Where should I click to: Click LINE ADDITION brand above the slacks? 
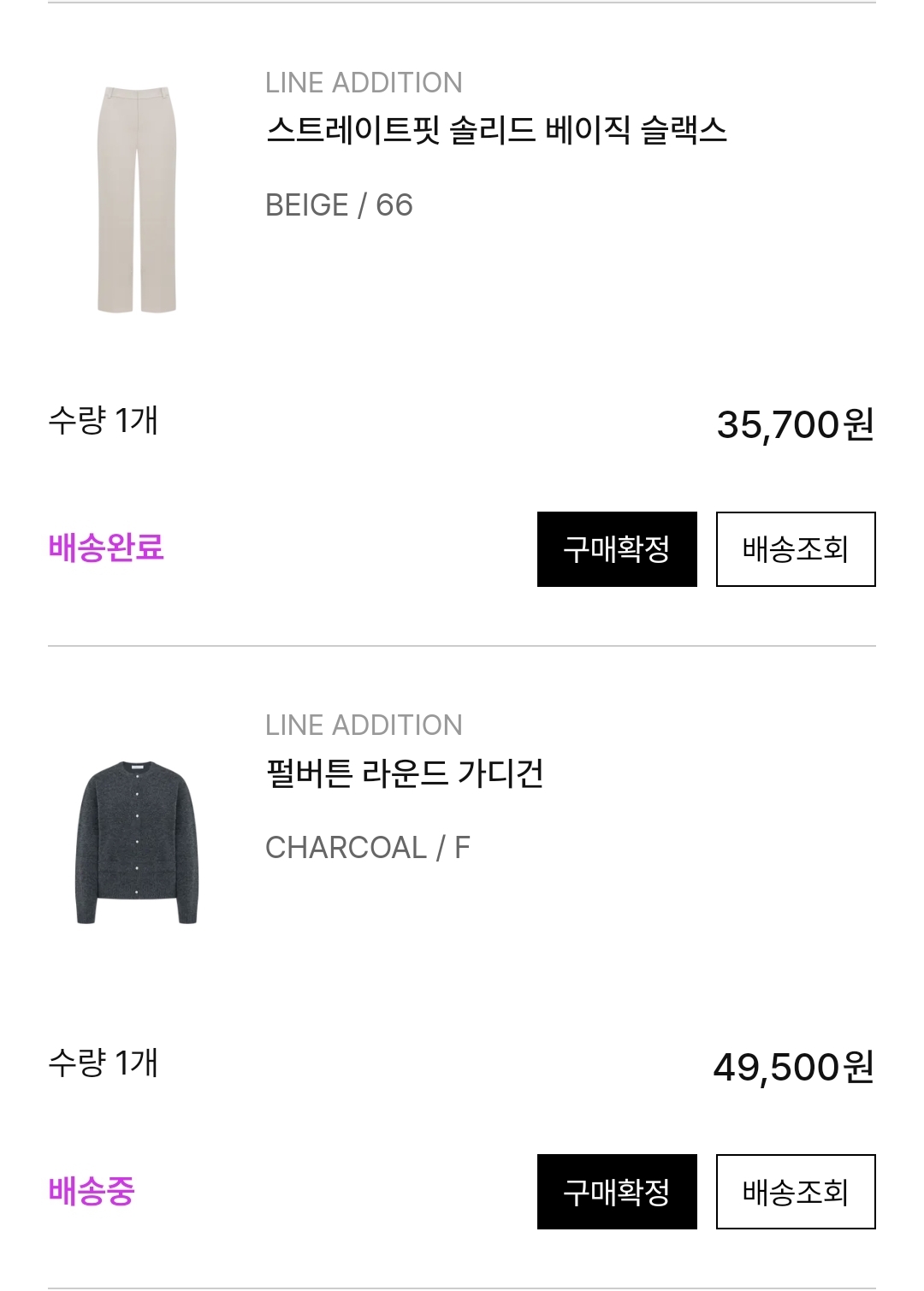tap(364, 83)
